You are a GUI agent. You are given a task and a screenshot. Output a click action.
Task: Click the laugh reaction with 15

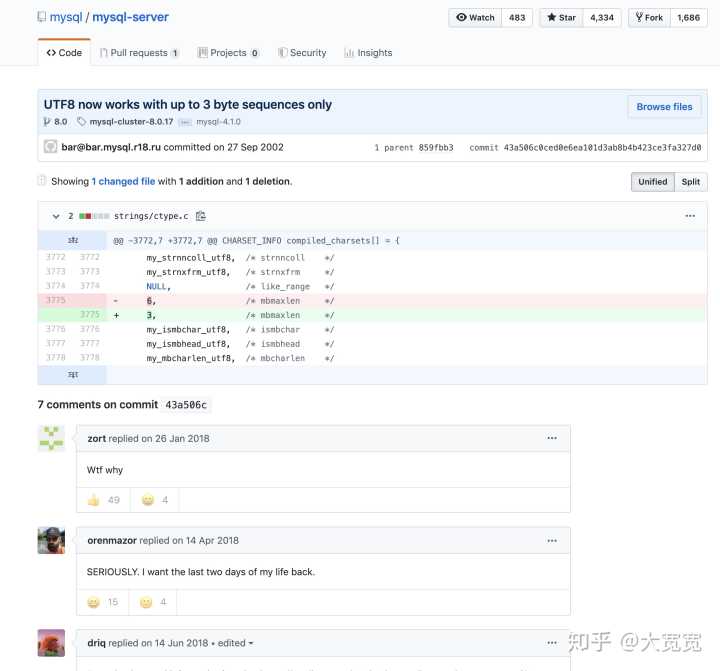[102, 602]
